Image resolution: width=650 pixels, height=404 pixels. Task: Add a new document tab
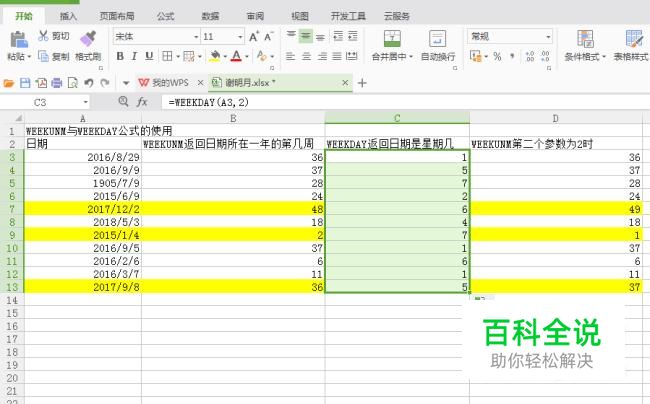click(x=362, y=83)
